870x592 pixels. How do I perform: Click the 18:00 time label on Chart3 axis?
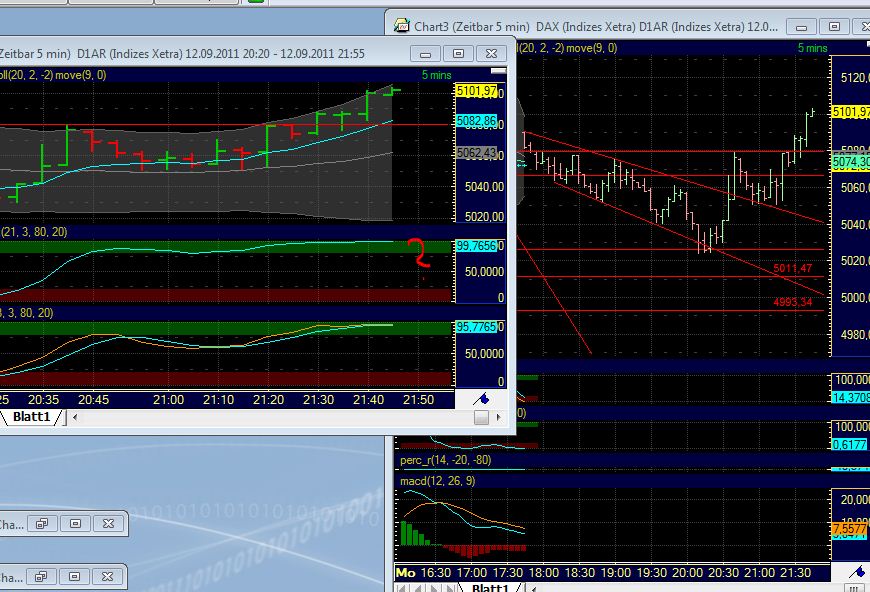pos(544,573)
